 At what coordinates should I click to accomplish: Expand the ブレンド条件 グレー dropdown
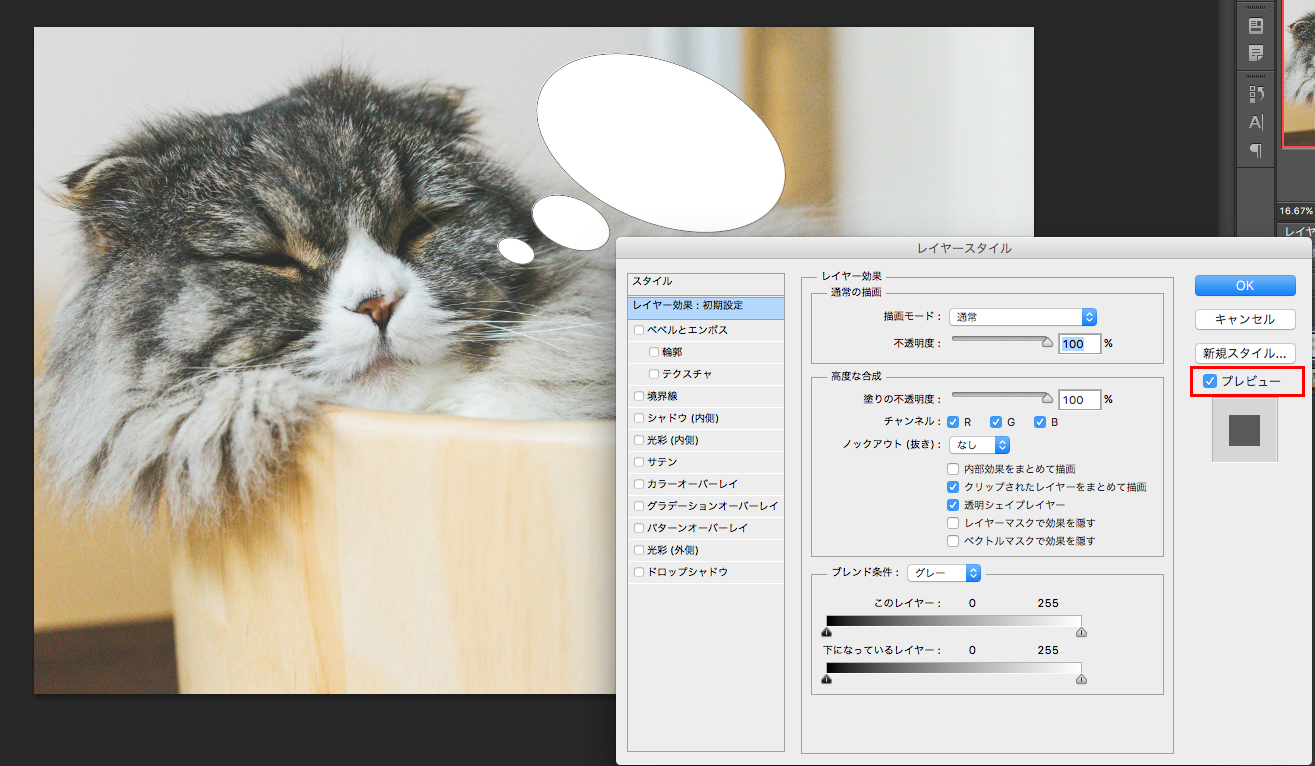[944, 573]
